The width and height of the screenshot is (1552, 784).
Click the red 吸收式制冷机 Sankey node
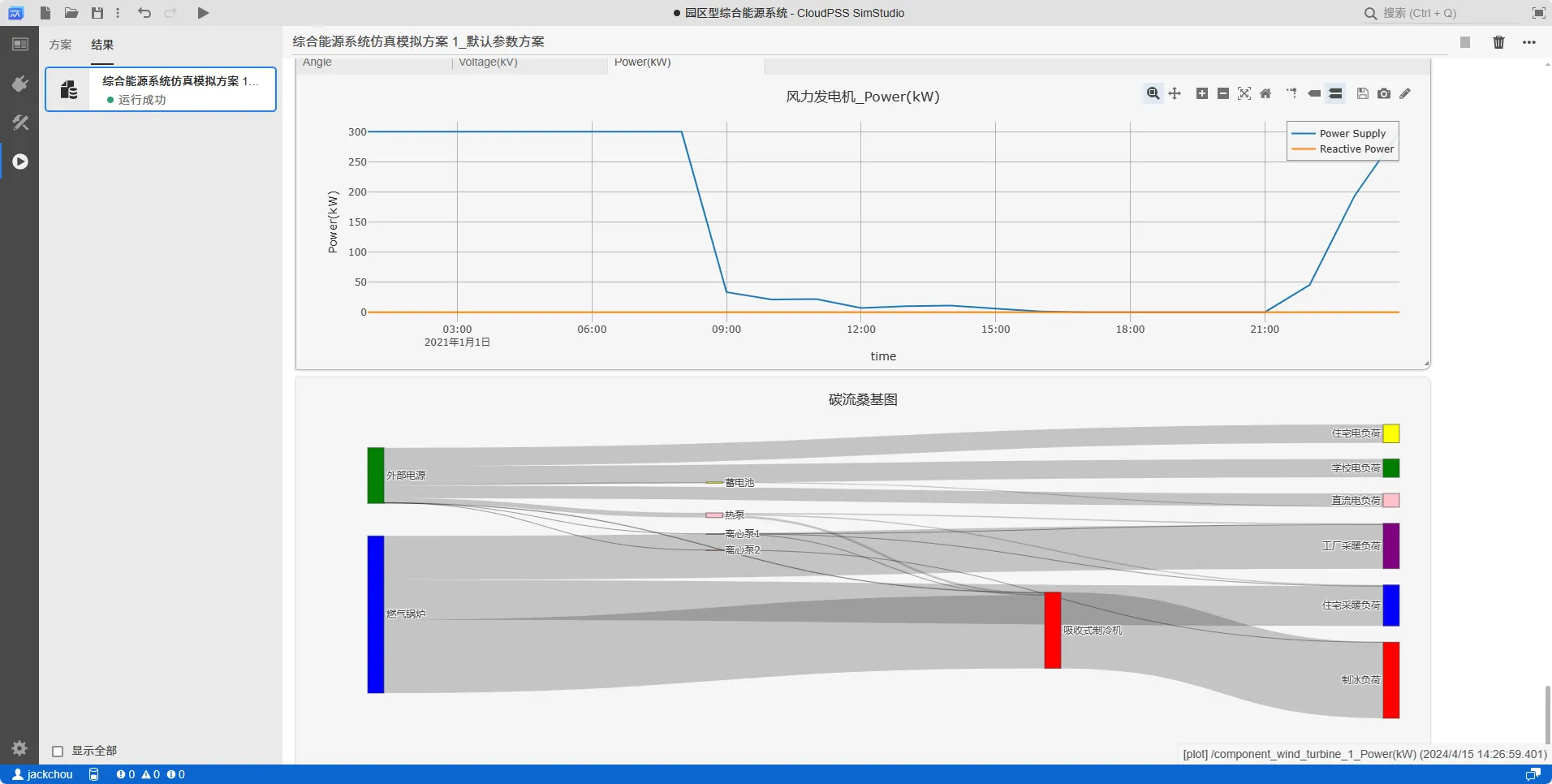(x=1053, y=631)
